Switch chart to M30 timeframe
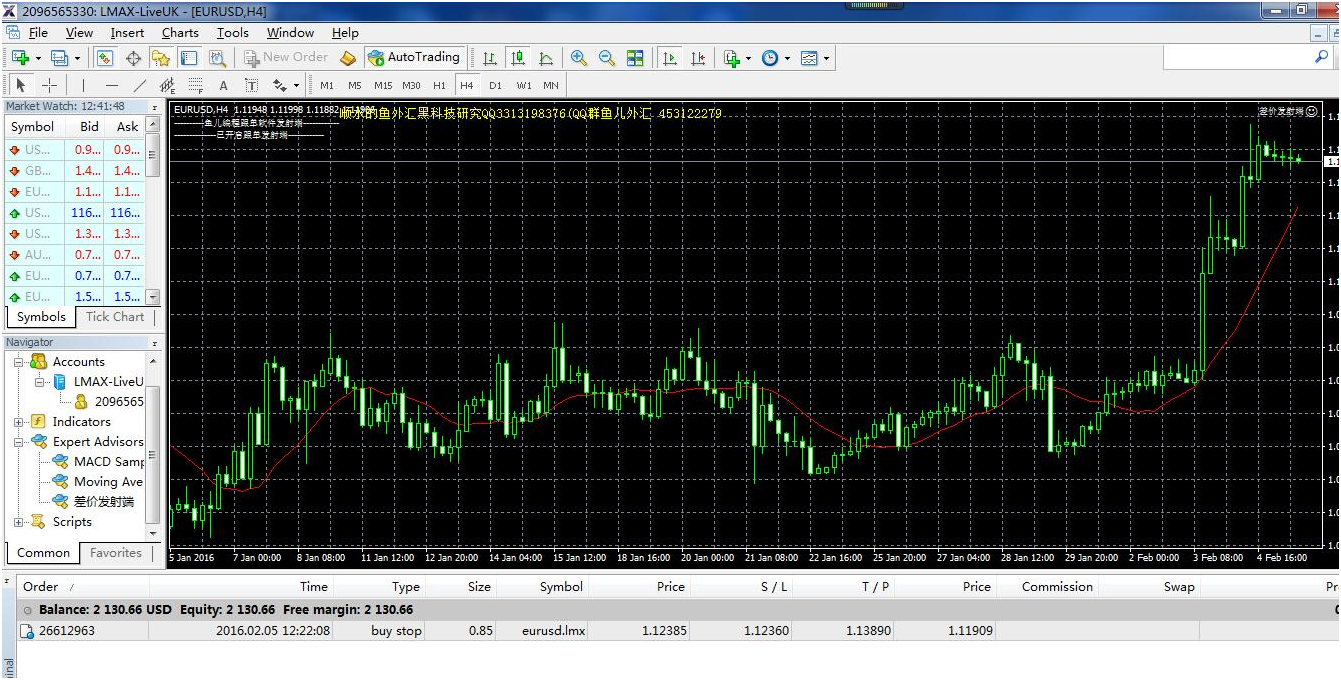 point(411,85)
